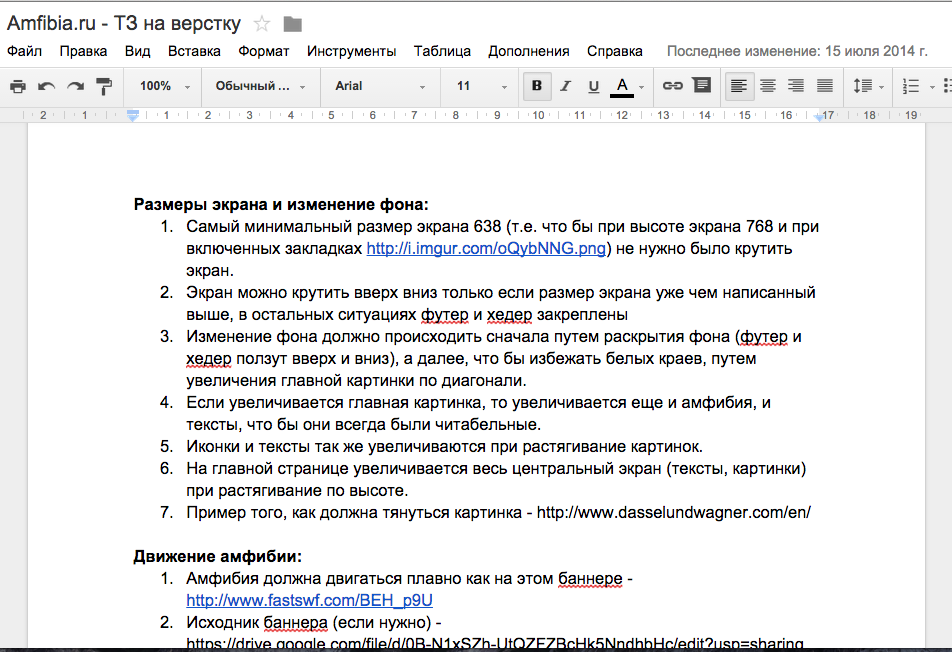
Task: Open the 100% zoom dropdown
Action: [x=163, y=86]
